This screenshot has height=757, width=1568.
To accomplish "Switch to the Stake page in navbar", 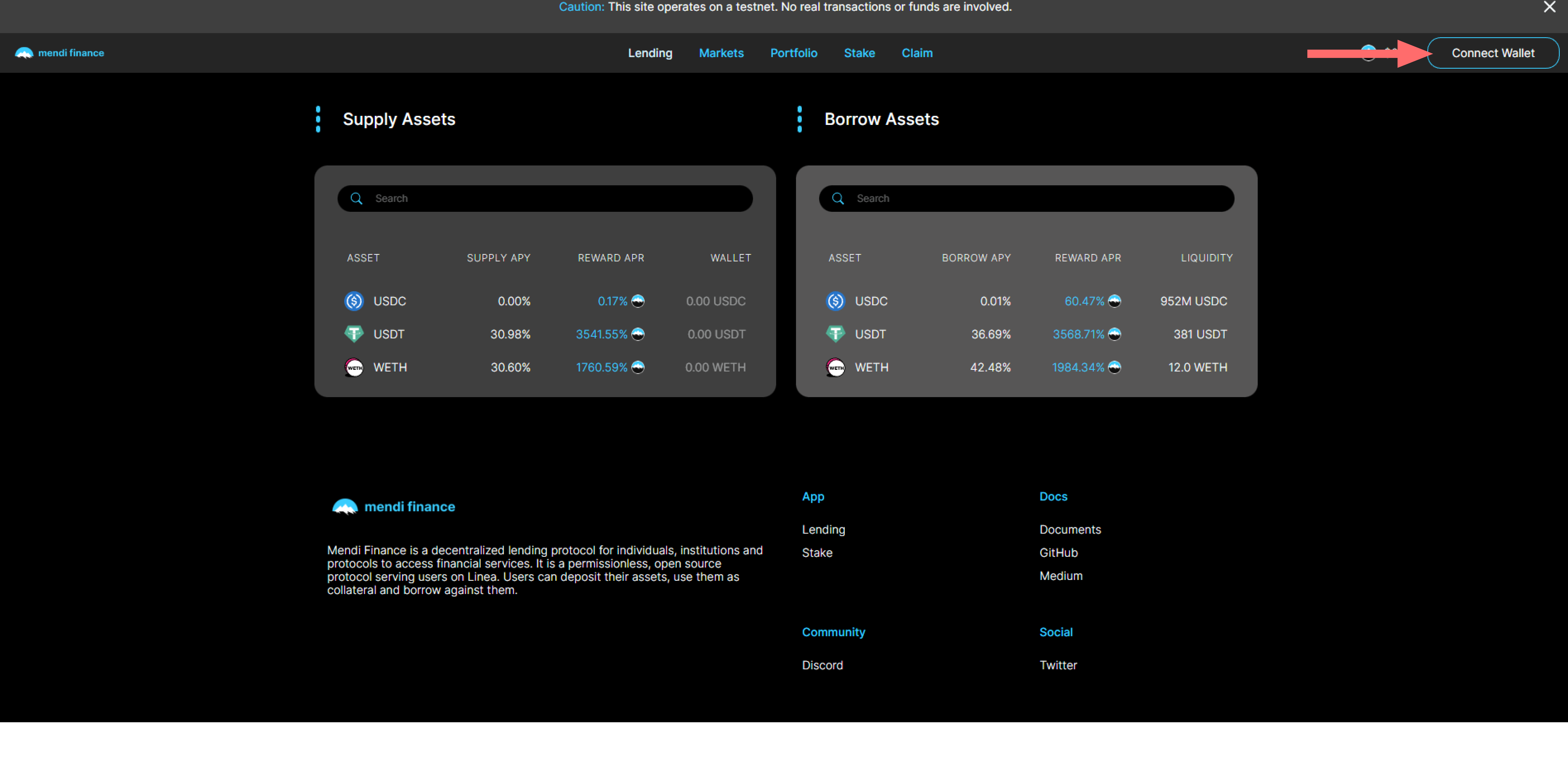I will pyautogui.click(x=860, y=53).
